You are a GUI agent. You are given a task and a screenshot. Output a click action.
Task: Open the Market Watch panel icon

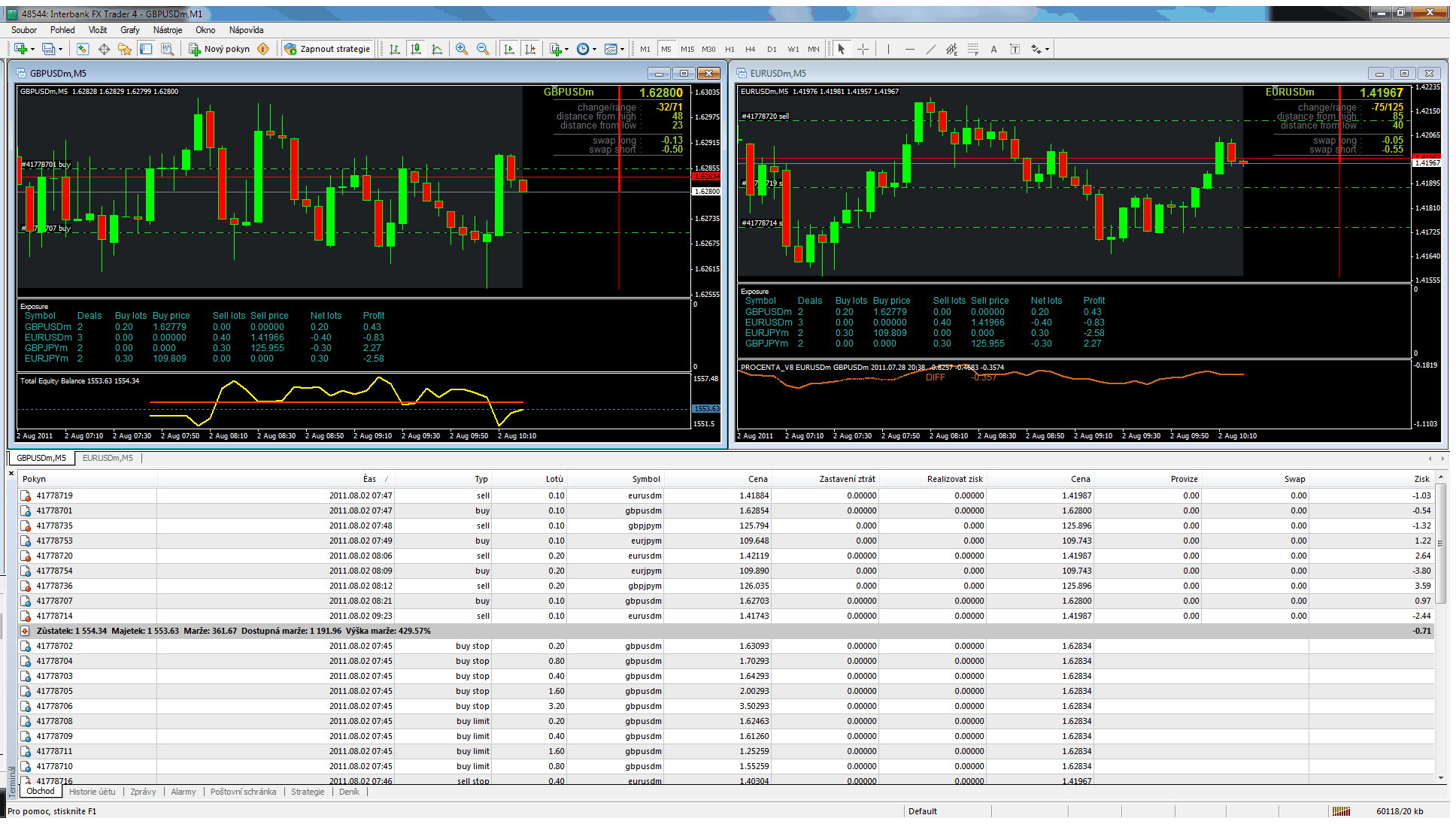click(83, 49)
